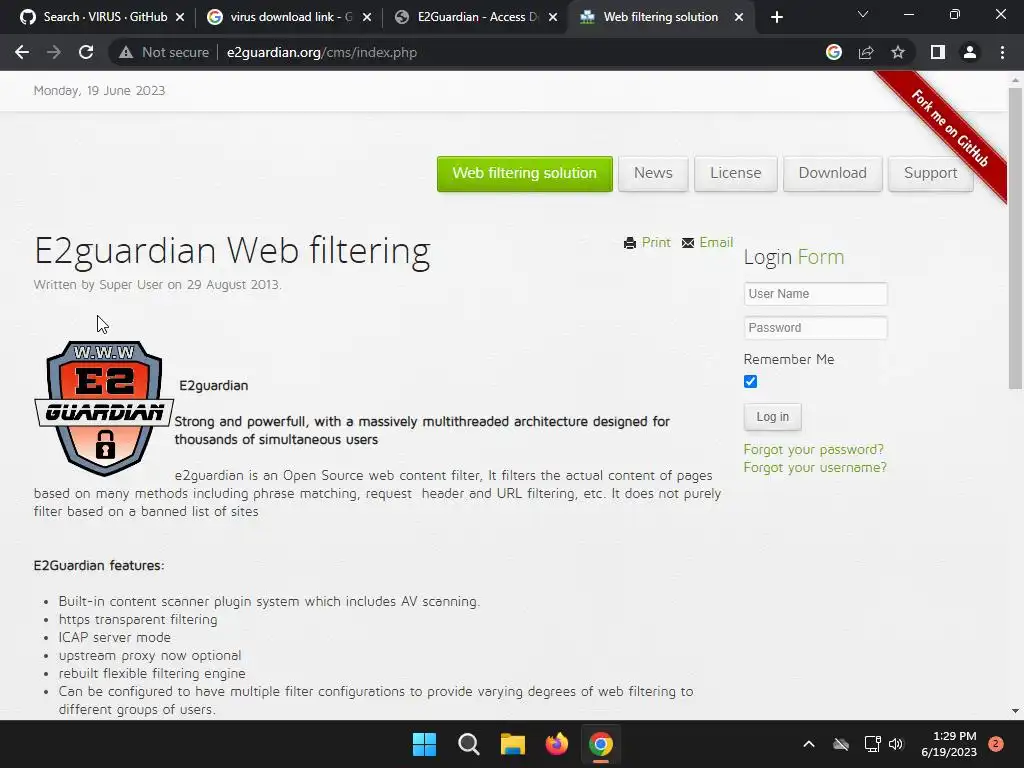Click the E2guardian Web filtering heading
This screenshot has width=1024, height=768.
pyautogui.click(x=232, y=251)
